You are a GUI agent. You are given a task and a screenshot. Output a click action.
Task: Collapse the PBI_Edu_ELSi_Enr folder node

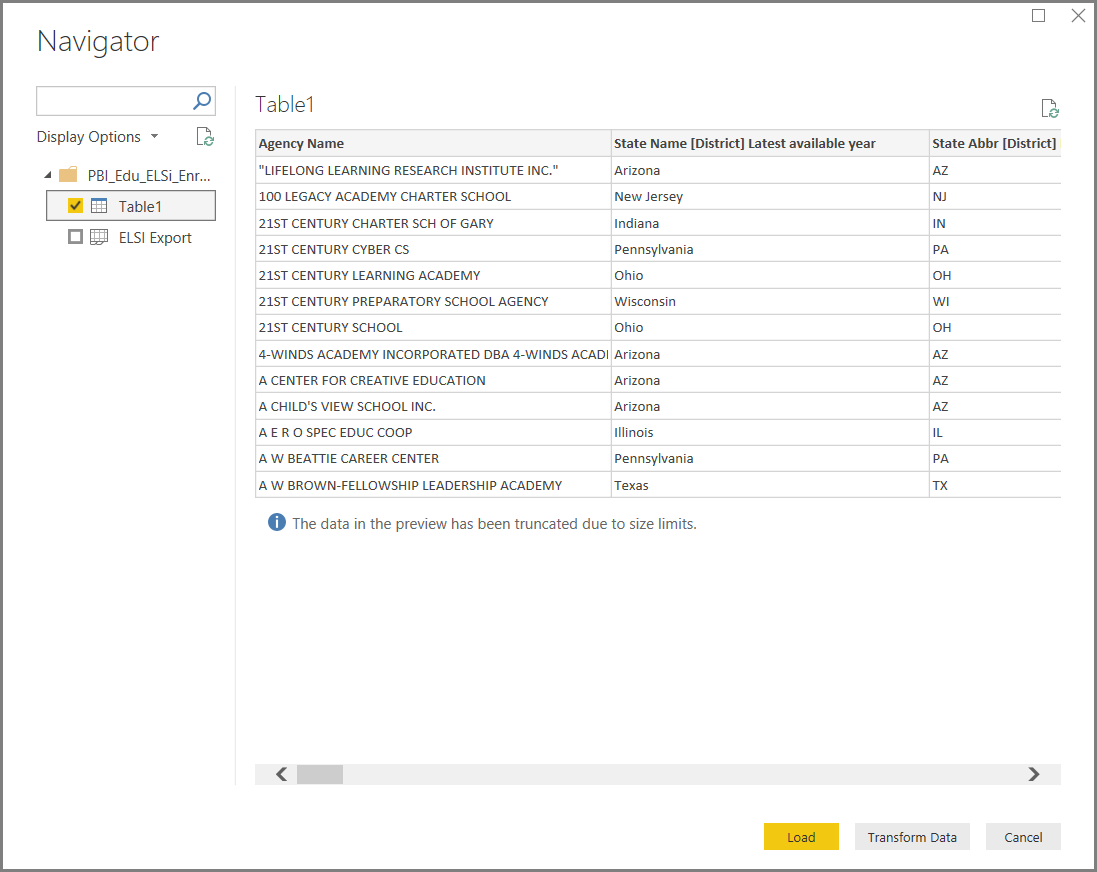click(48, 175)
